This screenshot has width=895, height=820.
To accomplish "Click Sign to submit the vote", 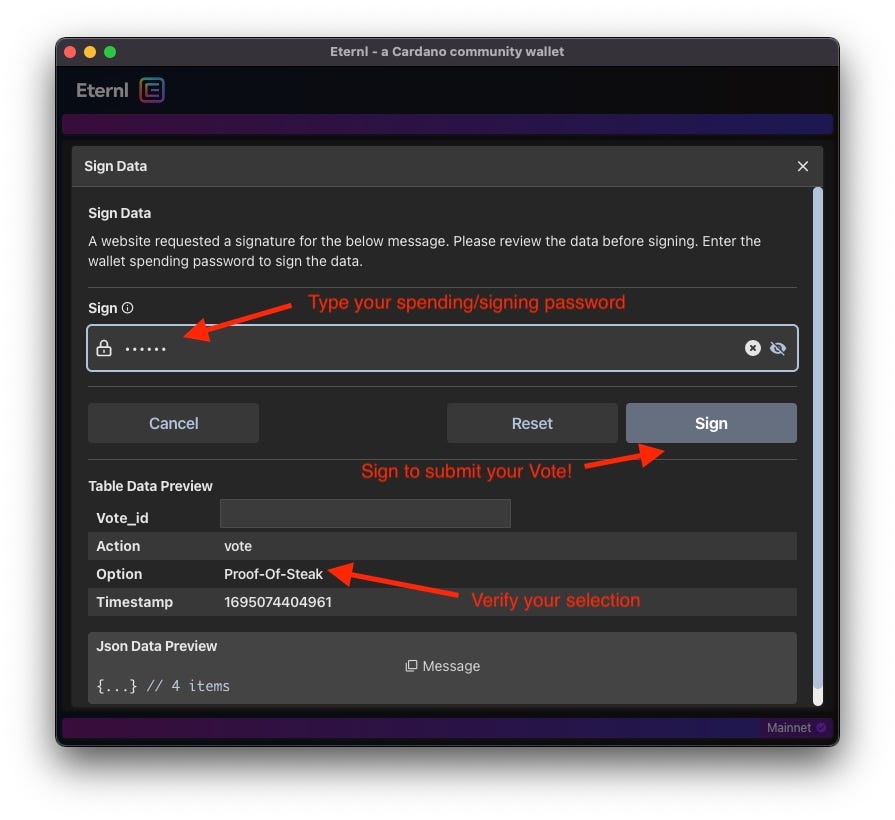I will pos(711,423).
